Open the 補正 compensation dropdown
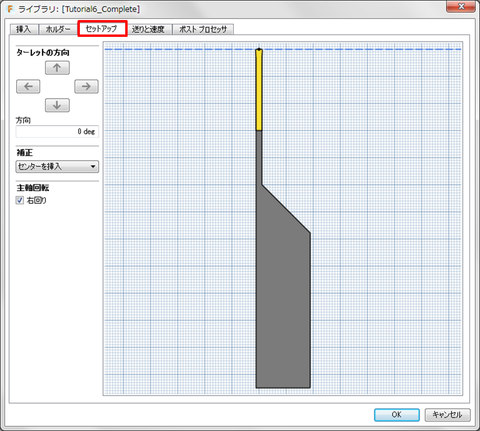 [57, 166]
